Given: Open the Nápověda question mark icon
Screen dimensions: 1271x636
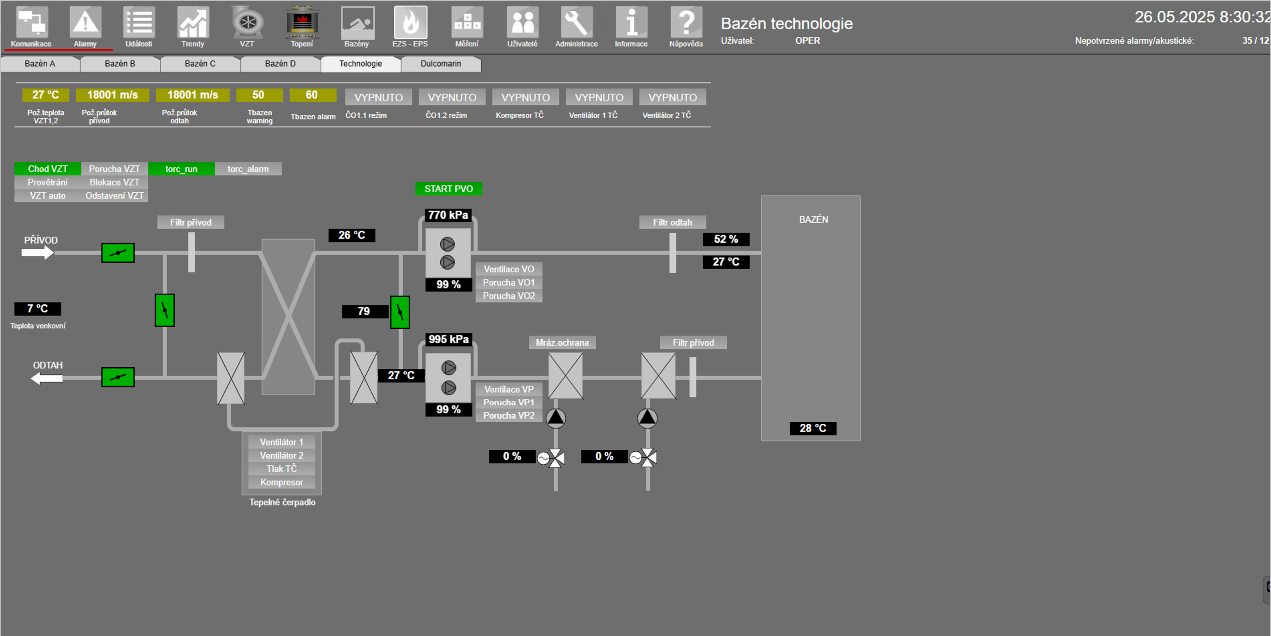Looking at the screenshot, I should [x=685, y=22].
